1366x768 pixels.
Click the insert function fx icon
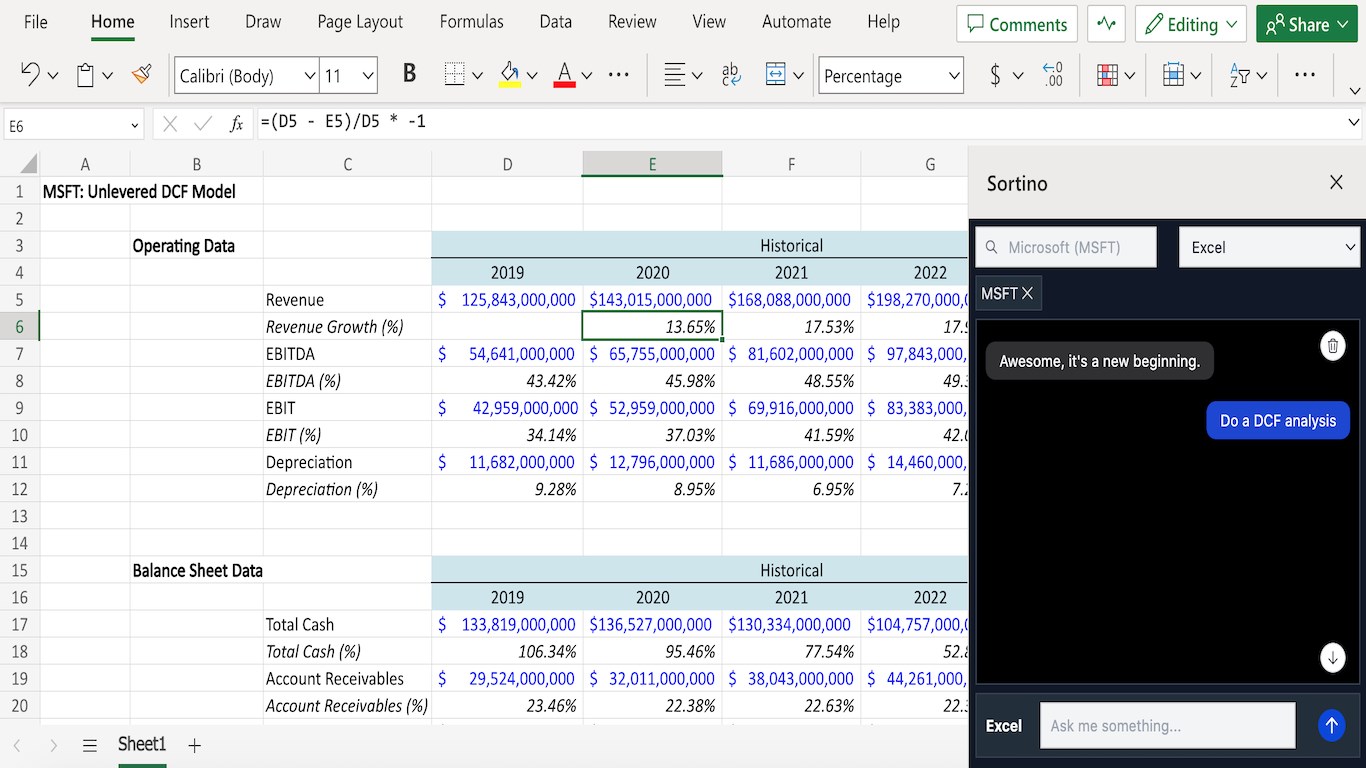[x=237, y=124]
